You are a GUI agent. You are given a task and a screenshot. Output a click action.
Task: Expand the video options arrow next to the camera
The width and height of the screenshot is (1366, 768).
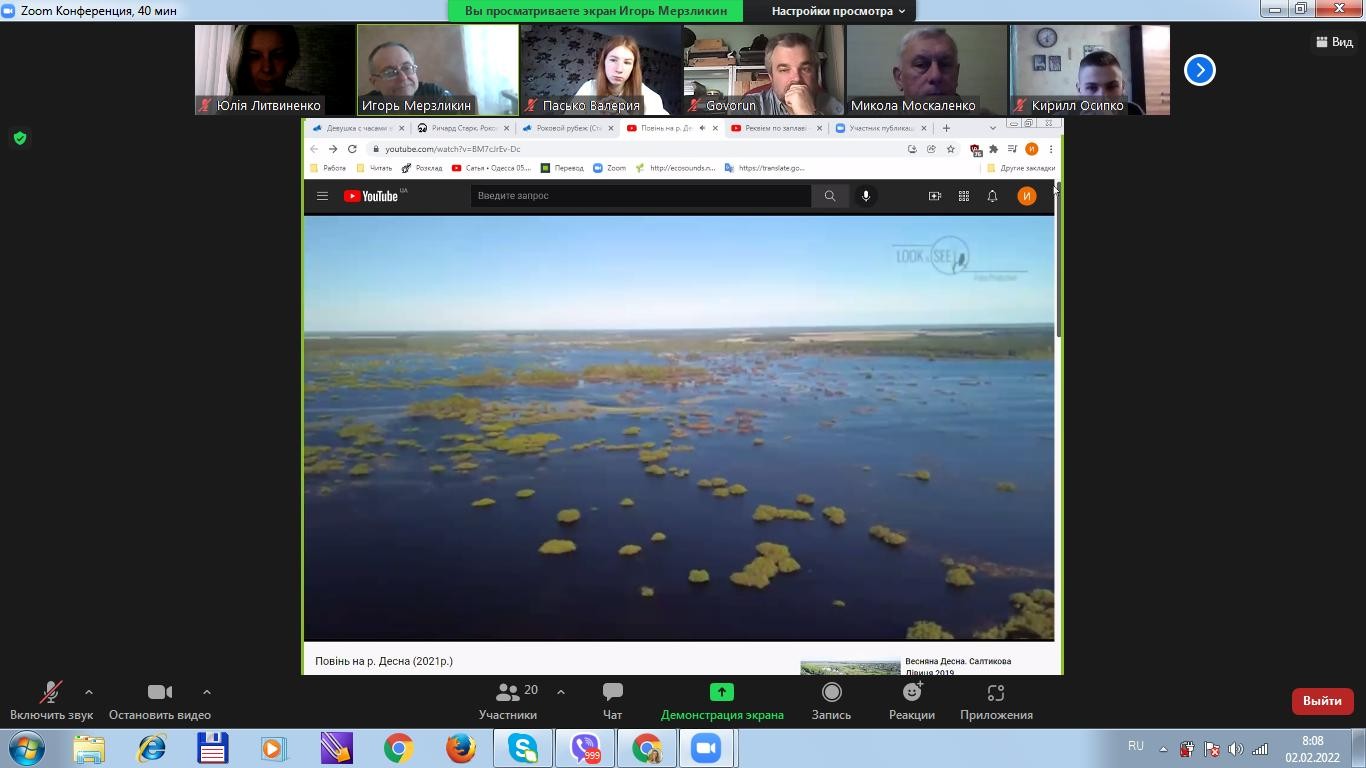click(207, 691)
